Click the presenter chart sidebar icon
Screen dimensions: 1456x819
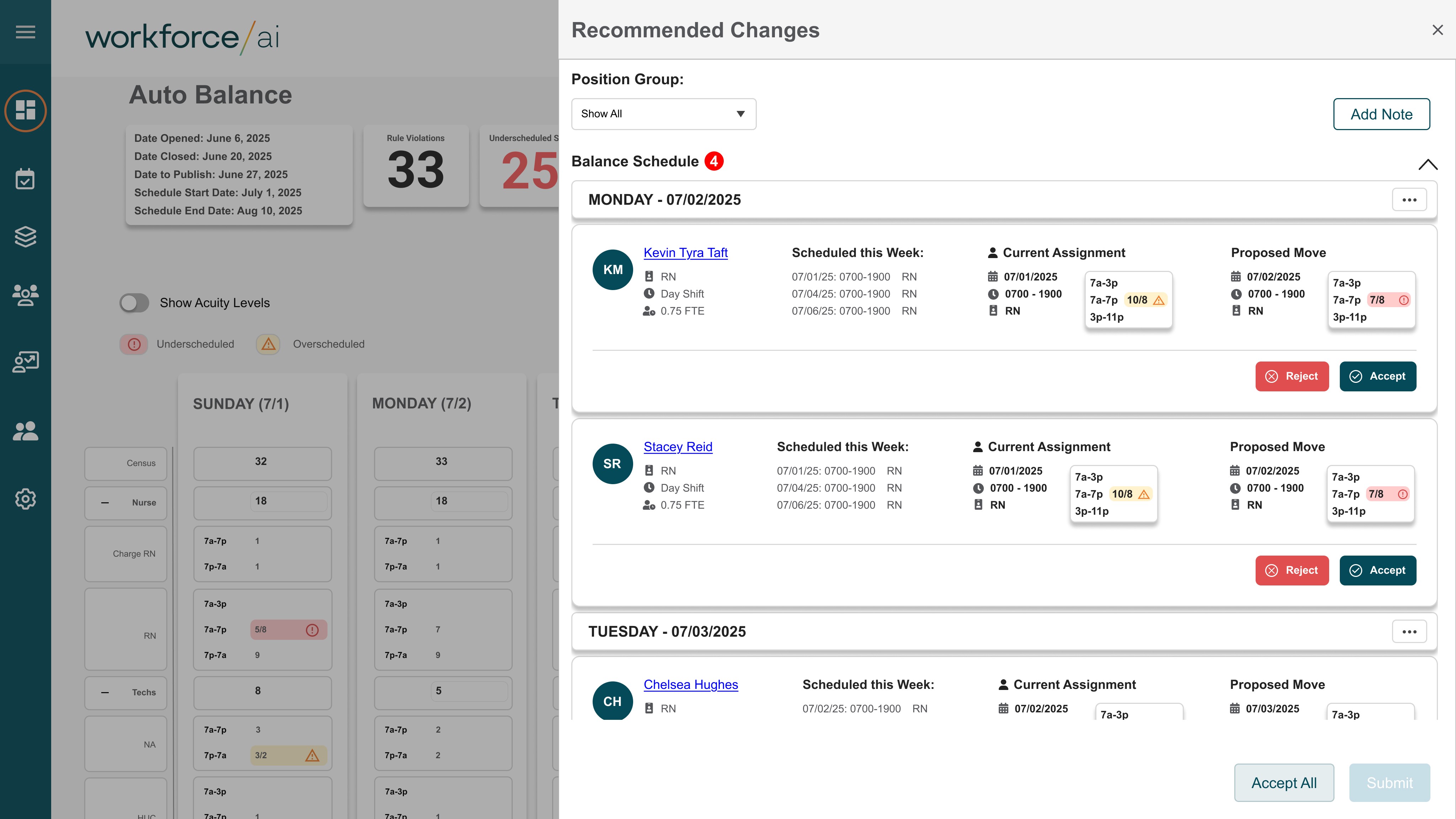point(26,362)
